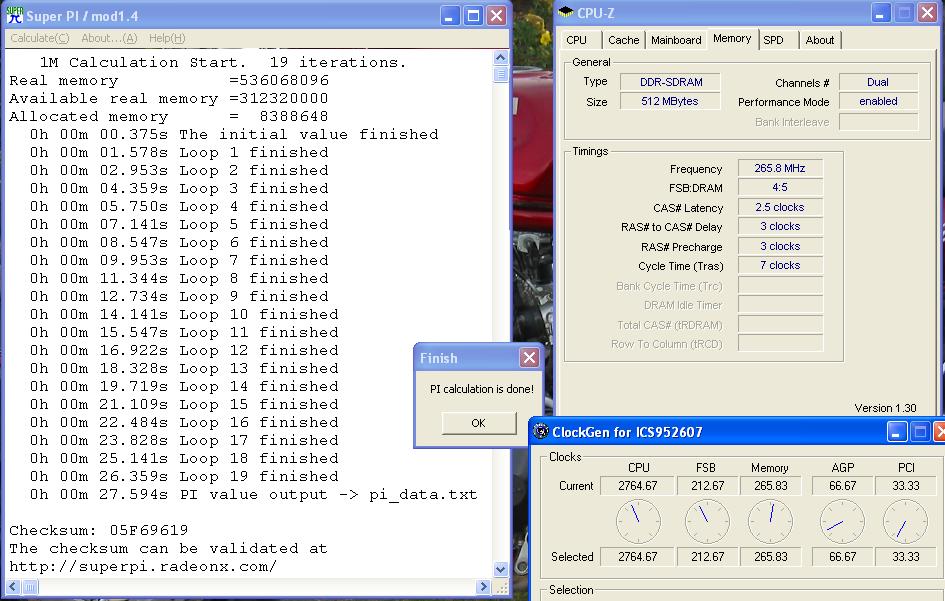945x601 pixels.
Task: Minimize the Super PI window
Action: point(450,16)
